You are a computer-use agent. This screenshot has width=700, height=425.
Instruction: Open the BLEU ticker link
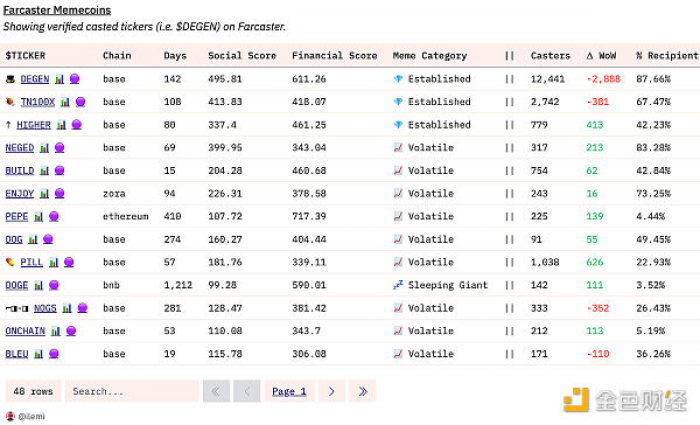coord(17,354)
